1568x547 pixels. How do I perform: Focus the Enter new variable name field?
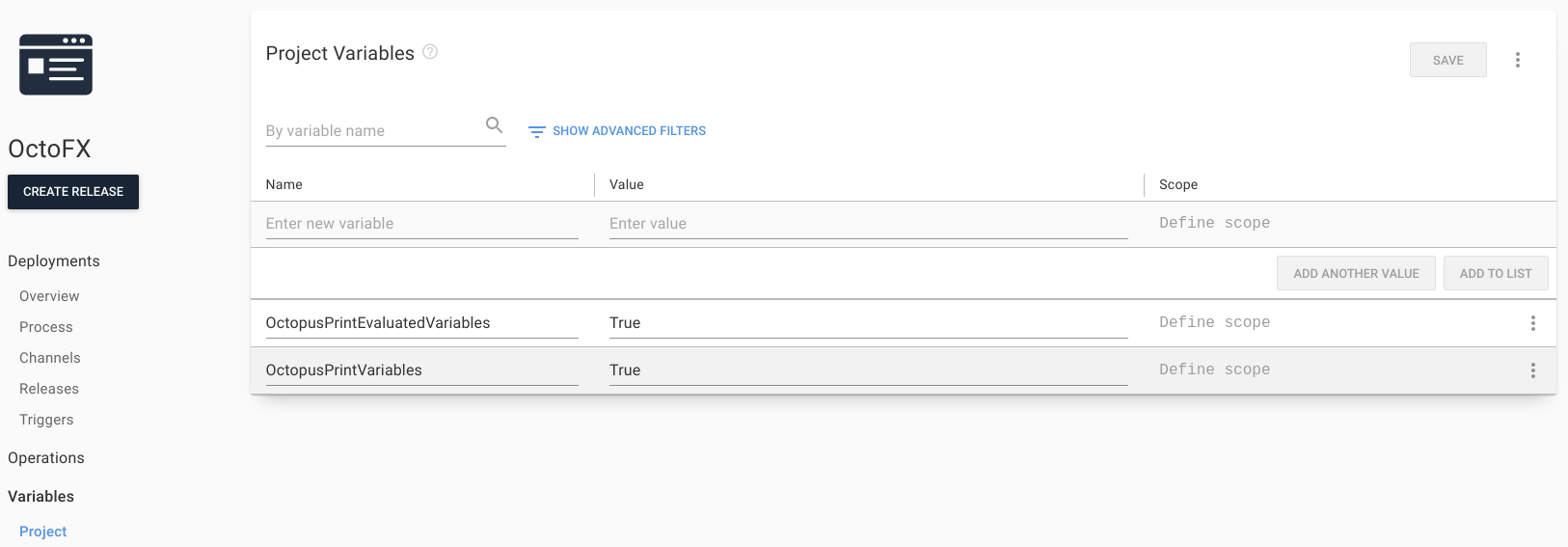pos(421,224)
